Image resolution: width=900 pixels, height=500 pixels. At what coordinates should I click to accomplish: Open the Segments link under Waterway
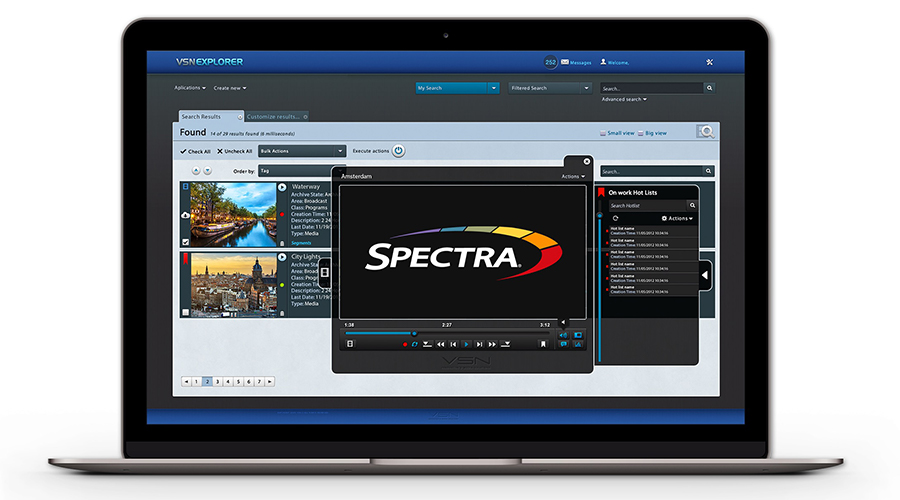(x=301, y=243)
